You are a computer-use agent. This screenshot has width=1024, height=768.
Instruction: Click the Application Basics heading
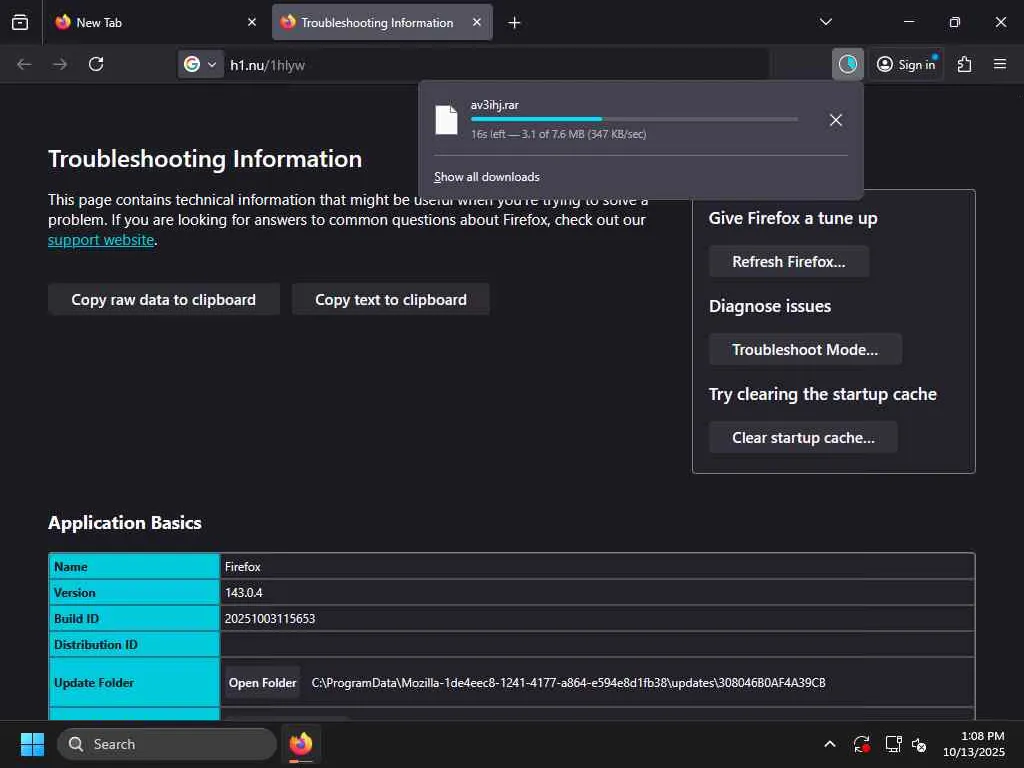coord(125,523)
